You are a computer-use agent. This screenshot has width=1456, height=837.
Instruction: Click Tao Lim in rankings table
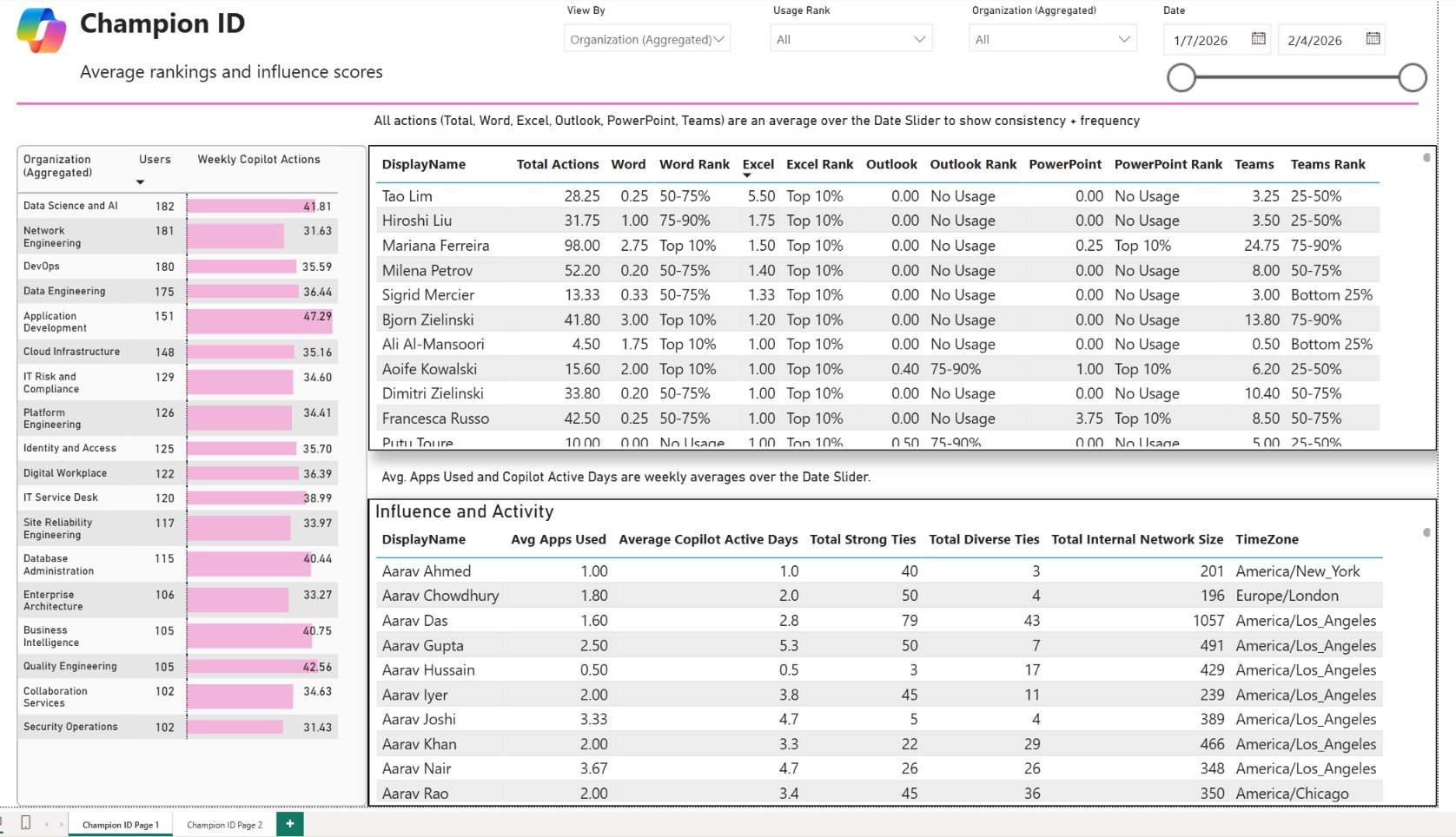pyautogui.click(x=407, y=196)
